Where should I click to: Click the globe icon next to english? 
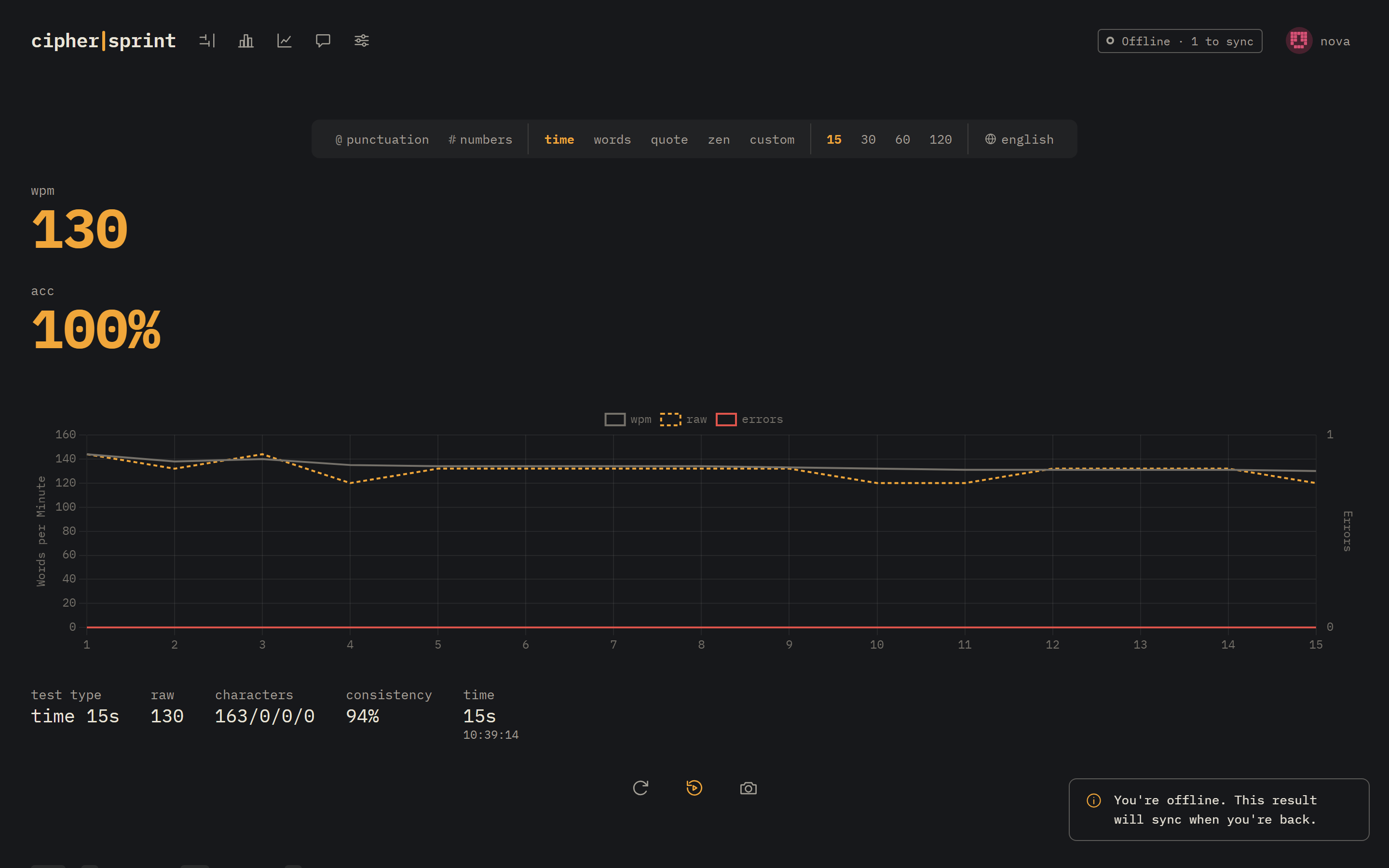991,139
